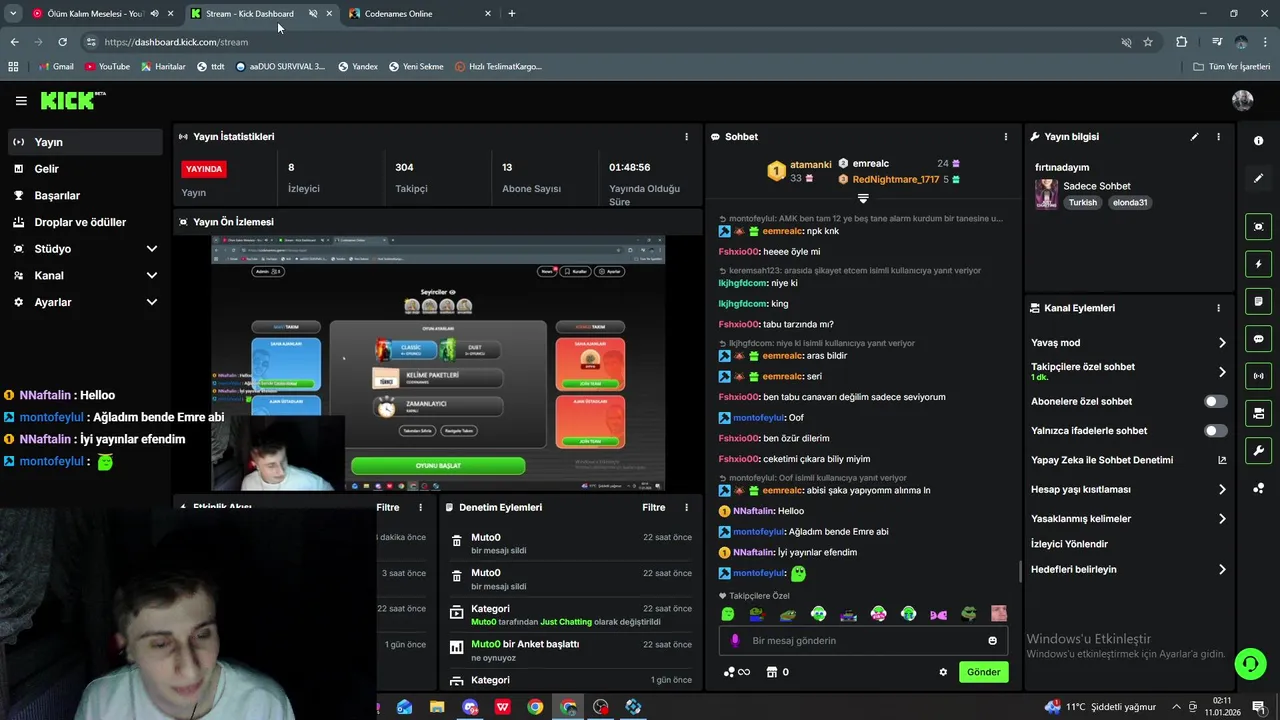This screenshot has width=1280, height=720.
Task: Open YouTube bookmark in bookmarks bar
Action: (107, 67)
